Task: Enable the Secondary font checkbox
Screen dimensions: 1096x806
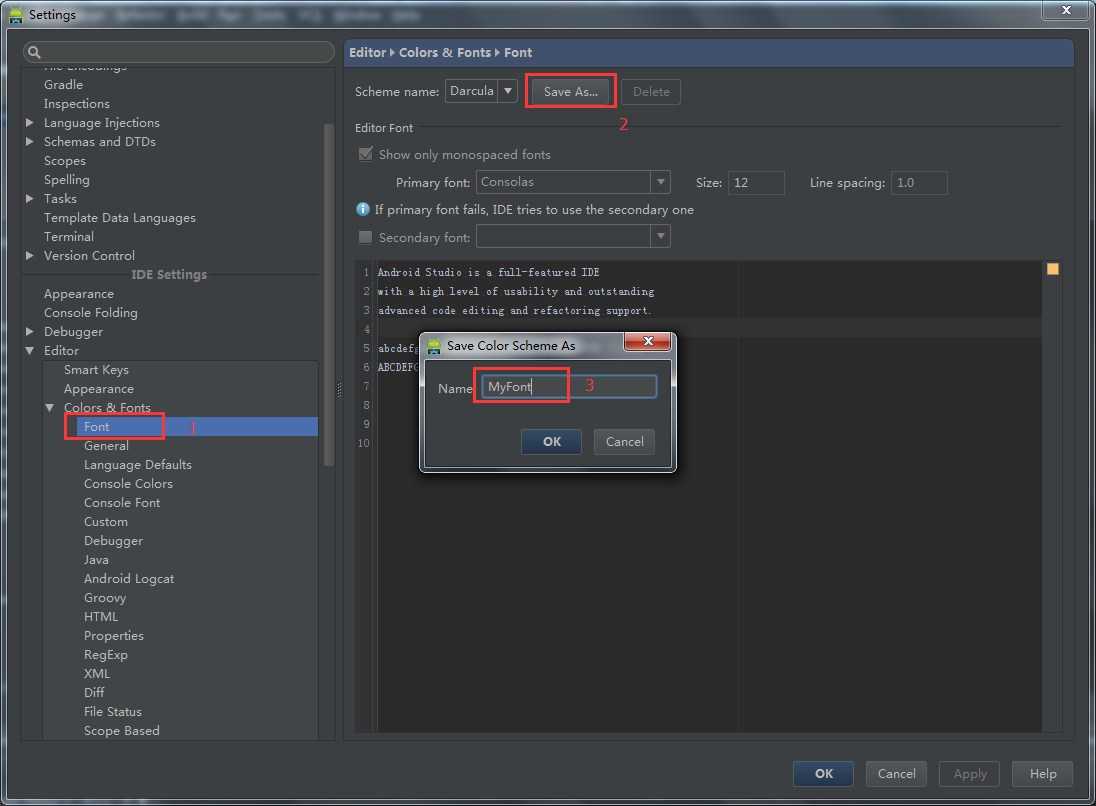Action: point(365,237)
